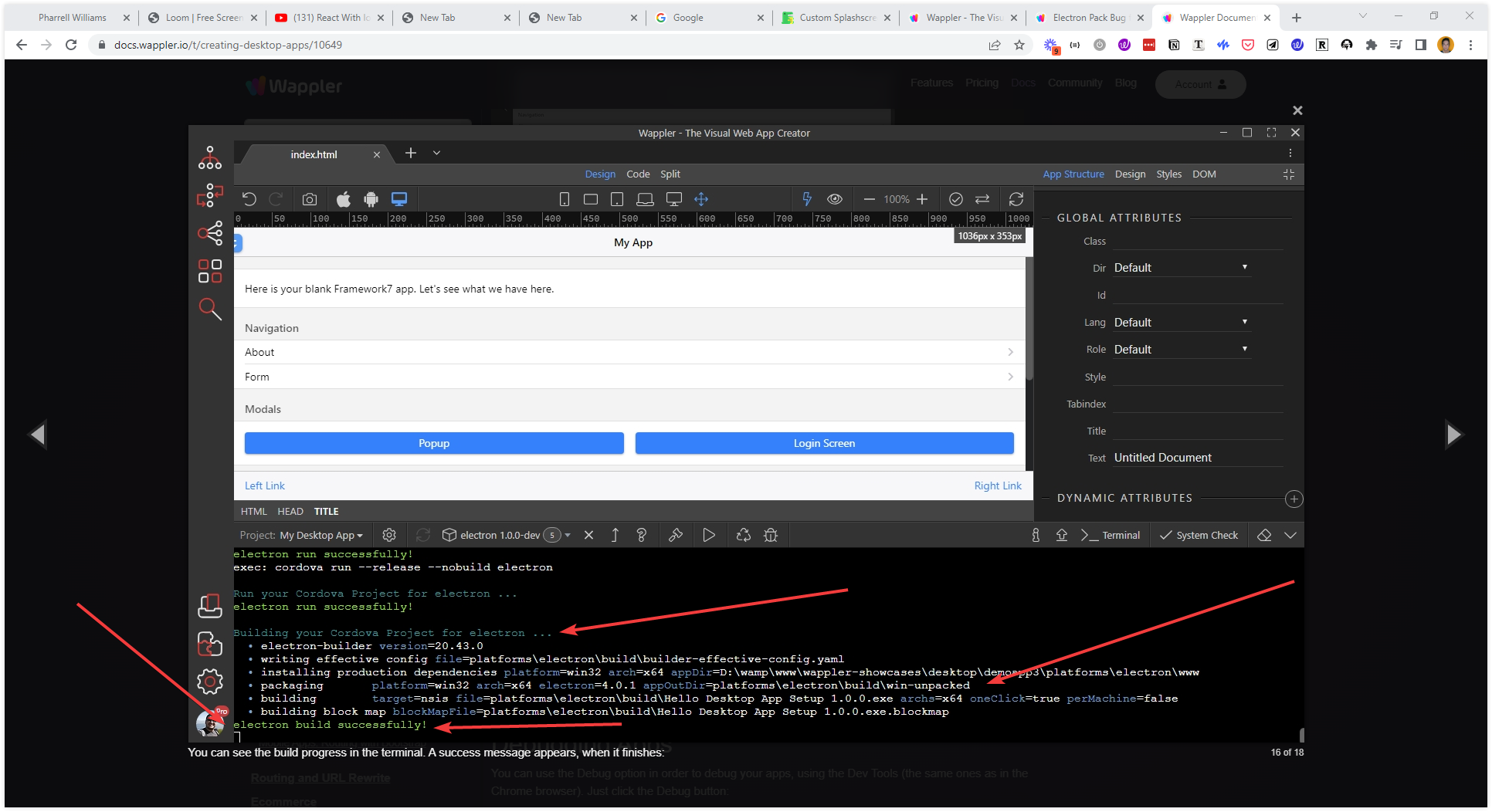
Task: Click the circled checkmark icon in the design toolbar
Action: (956, 199)
